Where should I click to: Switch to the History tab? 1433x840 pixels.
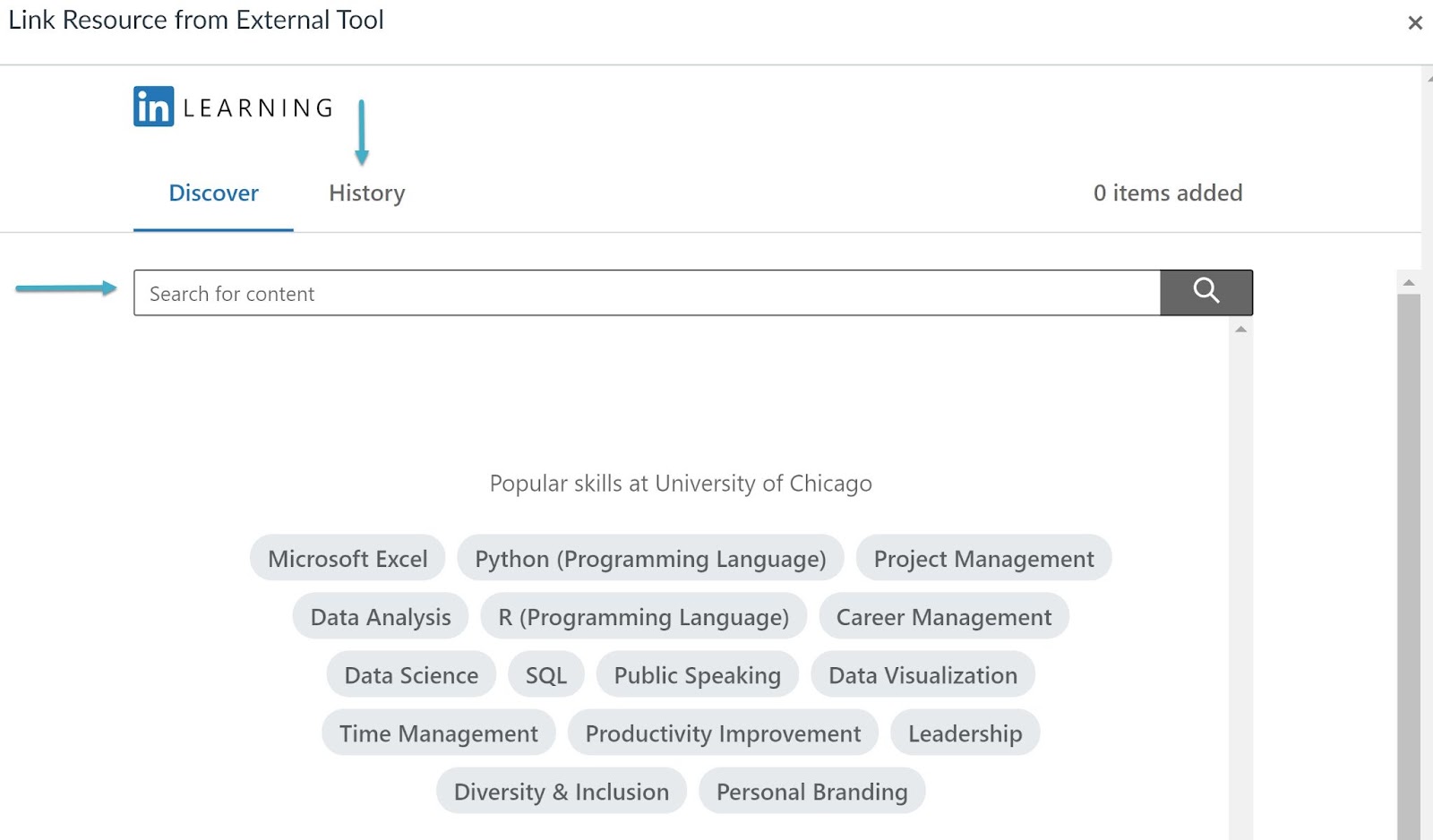coord(366,193)
